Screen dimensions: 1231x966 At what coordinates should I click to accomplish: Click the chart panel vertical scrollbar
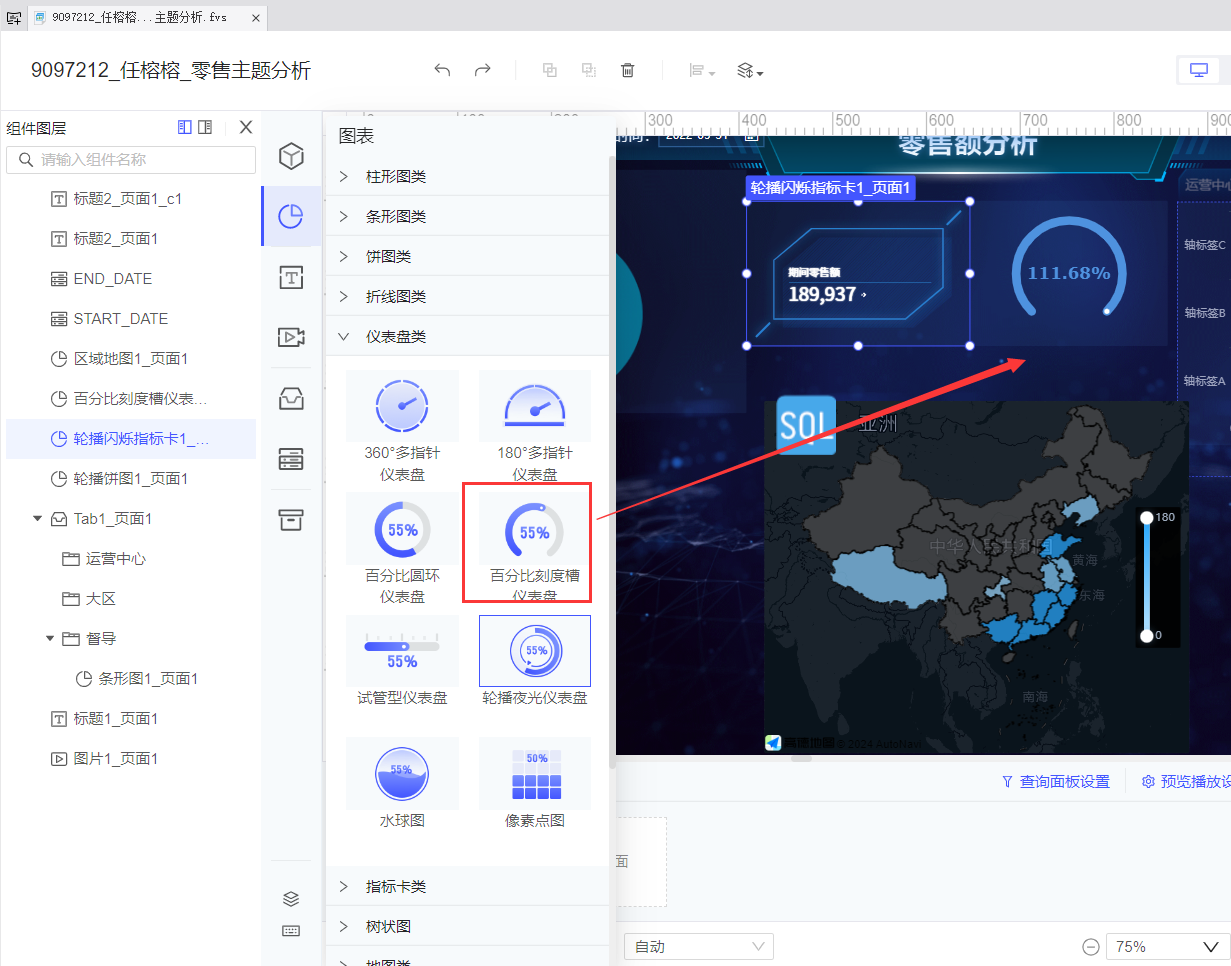pos(613,462)
